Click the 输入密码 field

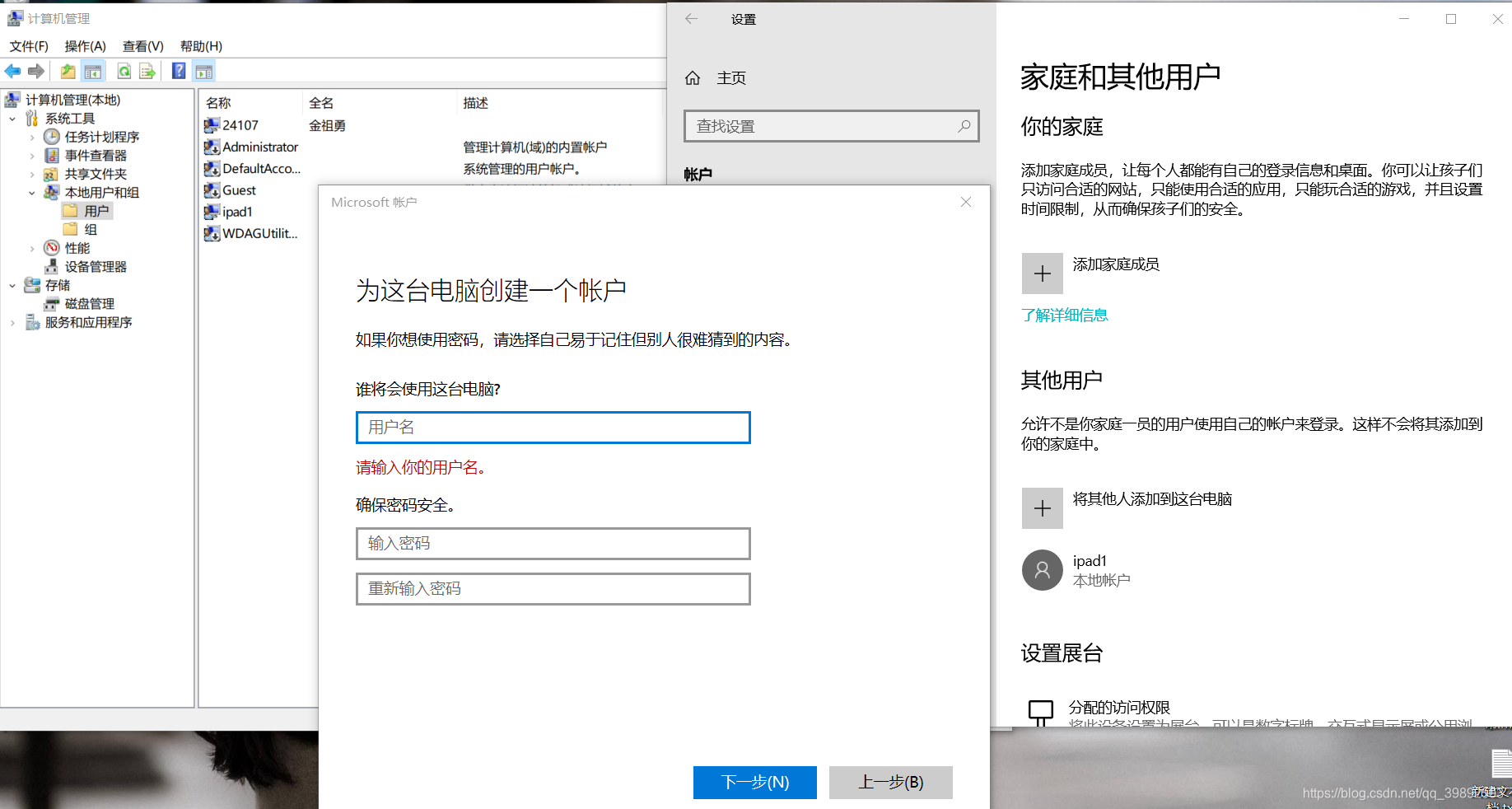point(553,544)
